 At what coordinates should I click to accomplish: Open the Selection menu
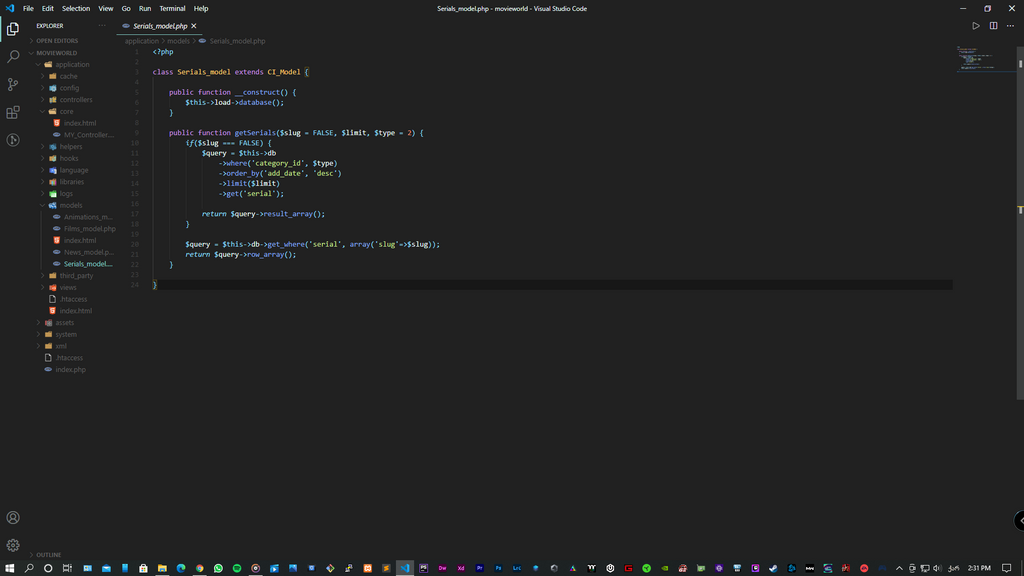click(x=76, y=8)
